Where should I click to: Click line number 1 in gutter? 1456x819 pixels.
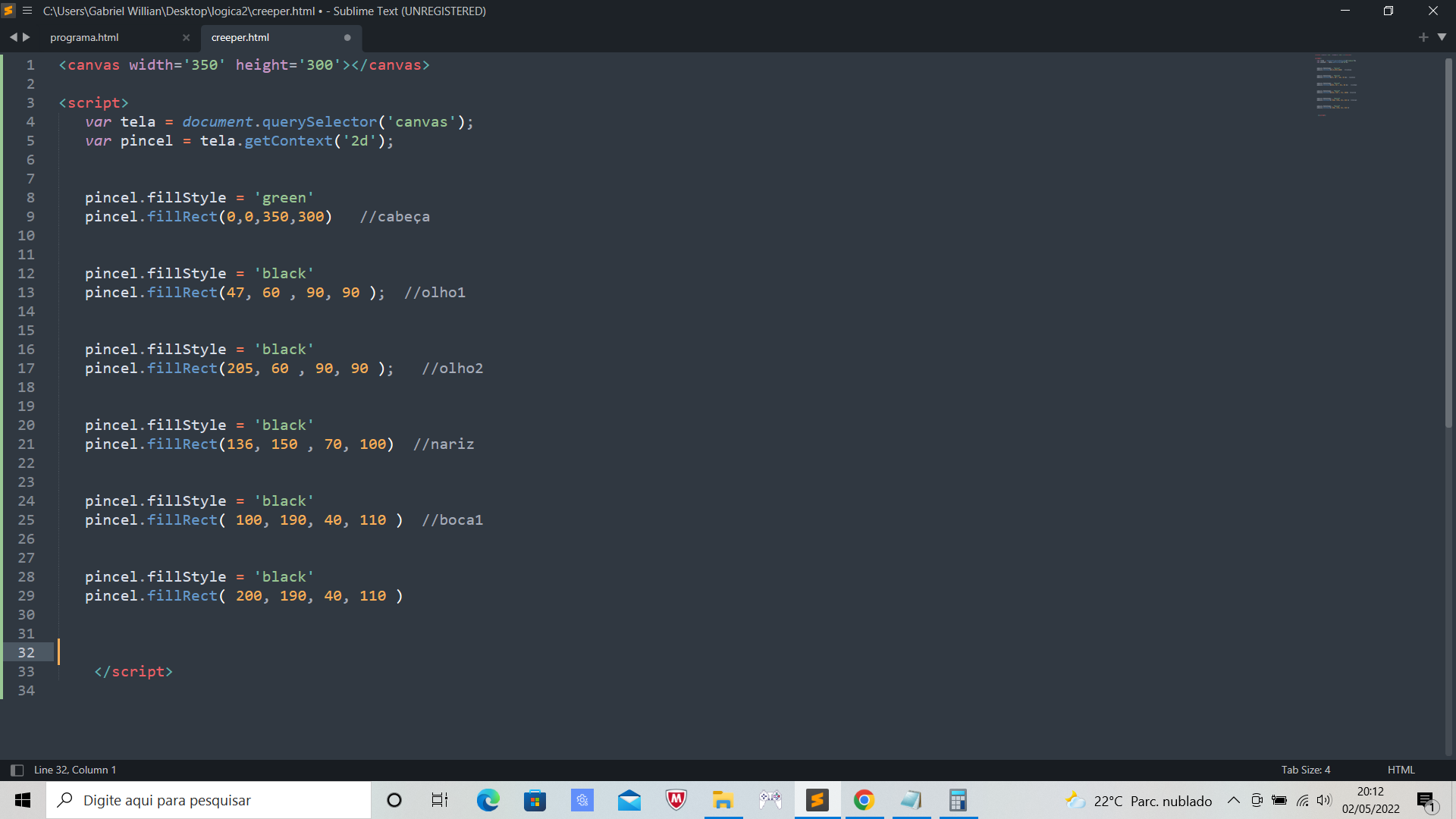[30, 64]
